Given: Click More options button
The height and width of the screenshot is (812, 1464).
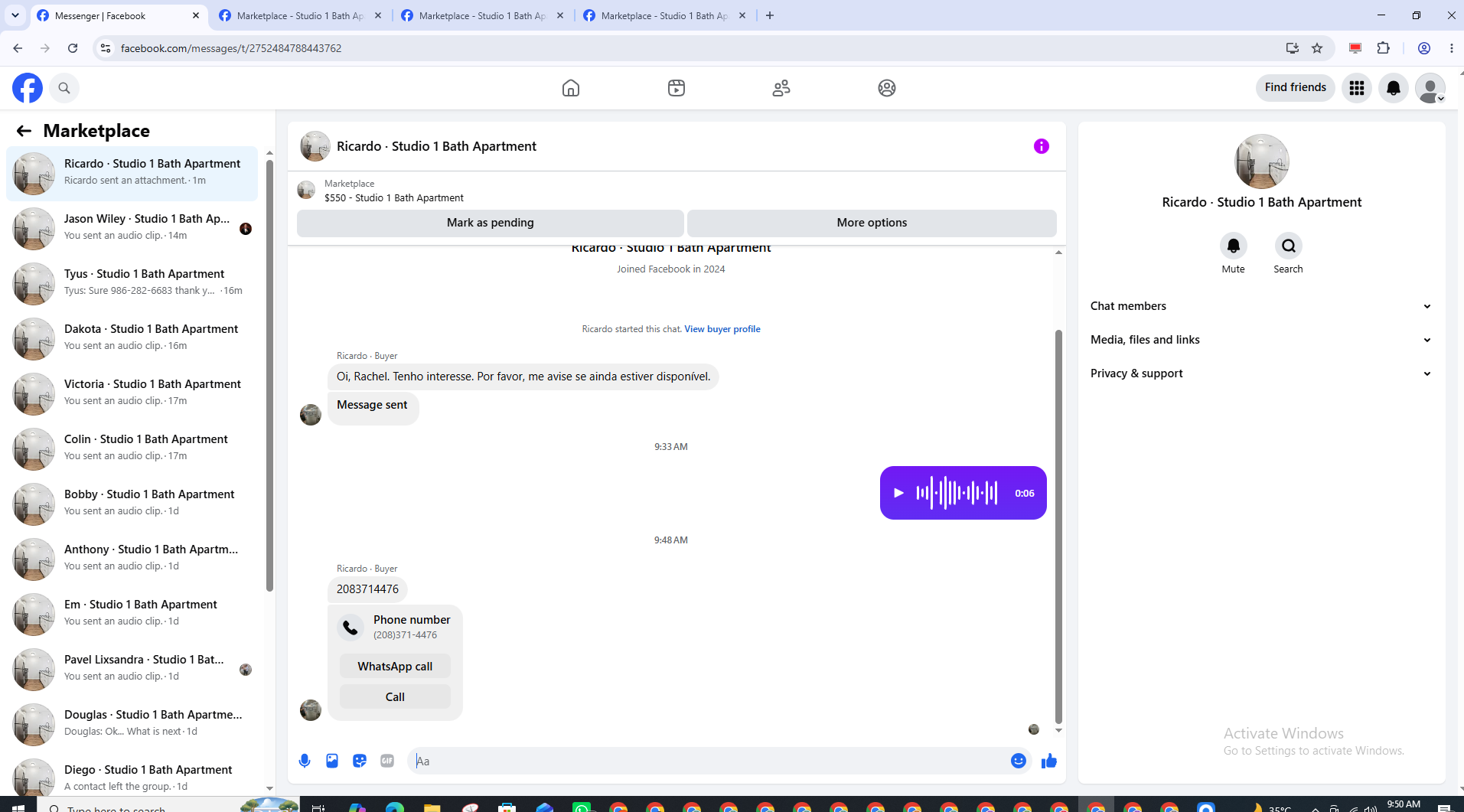Looking at the screenshot, I should (x=872, y=223).
